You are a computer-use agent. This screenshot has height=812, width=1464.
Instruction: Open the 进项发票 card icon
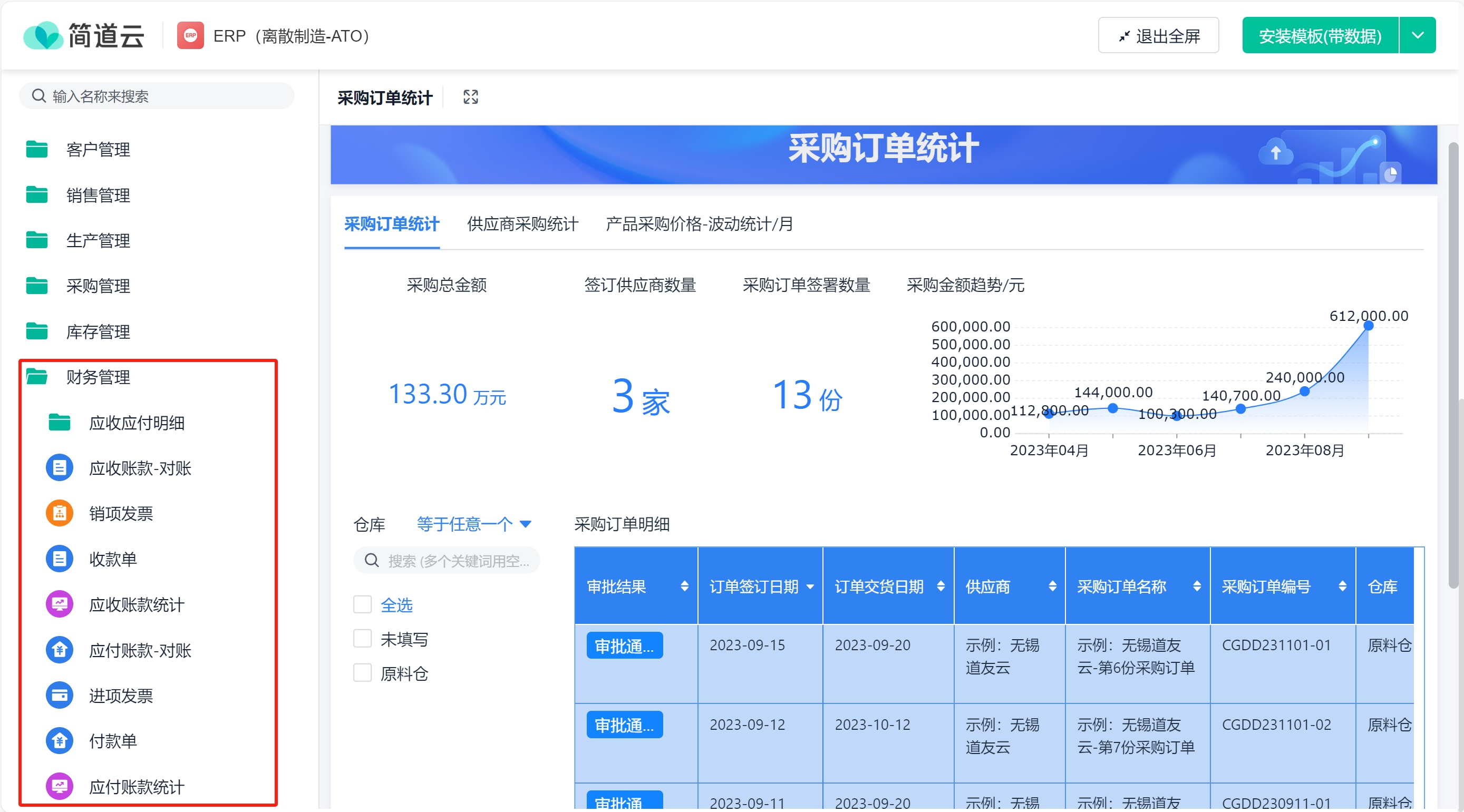coord(60,696)
